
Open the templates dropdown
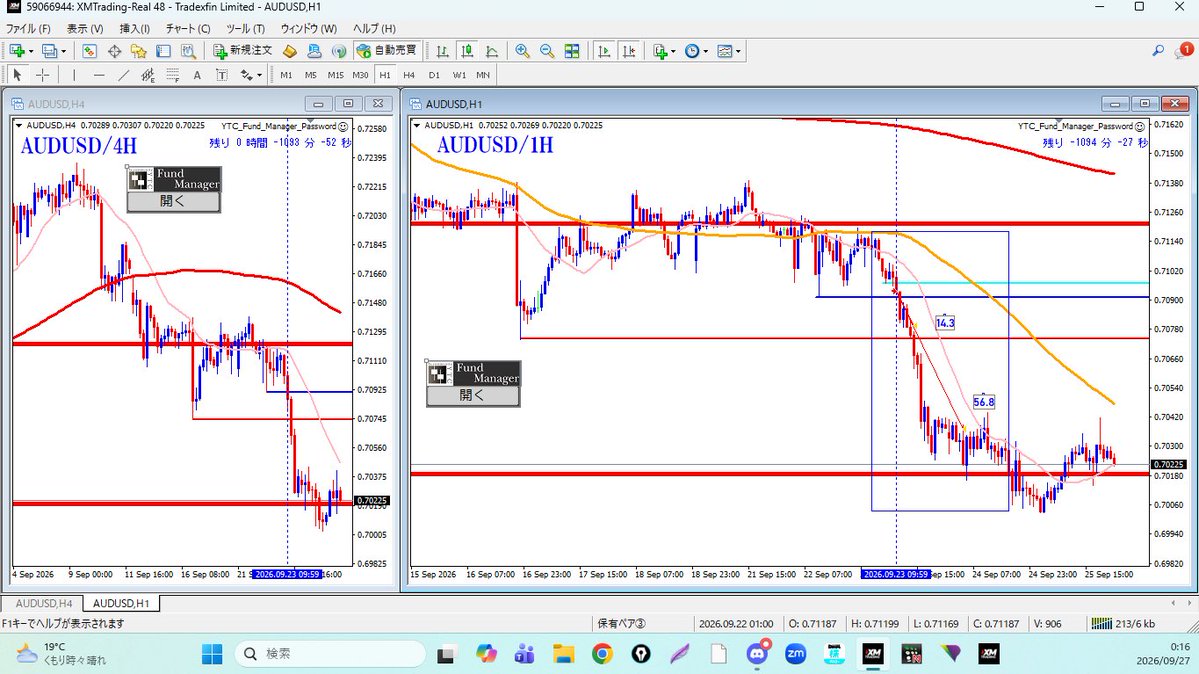pos(738,51)
